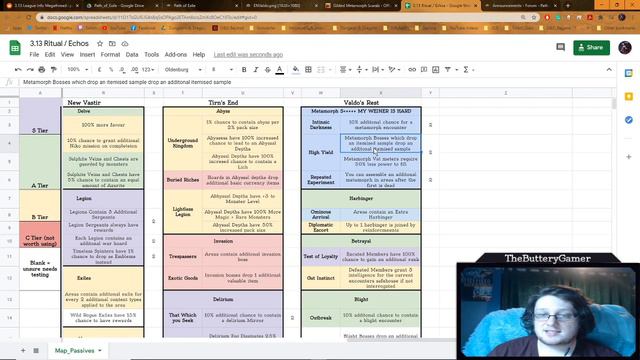Open the Help menu

[199, 55]
